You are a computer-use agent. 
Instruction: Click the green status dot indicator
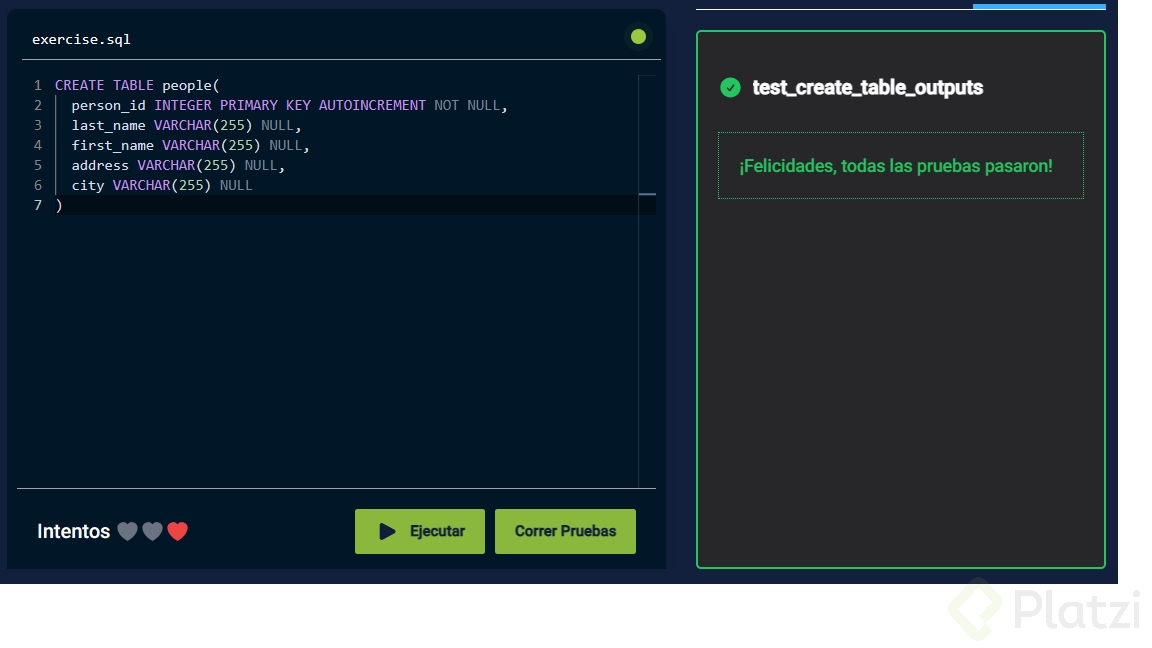coord(638,37)
